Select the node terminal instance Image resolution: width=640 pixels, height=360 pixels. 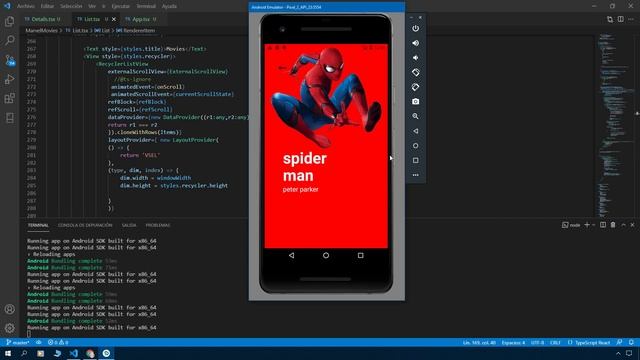[x=571, y=225]
